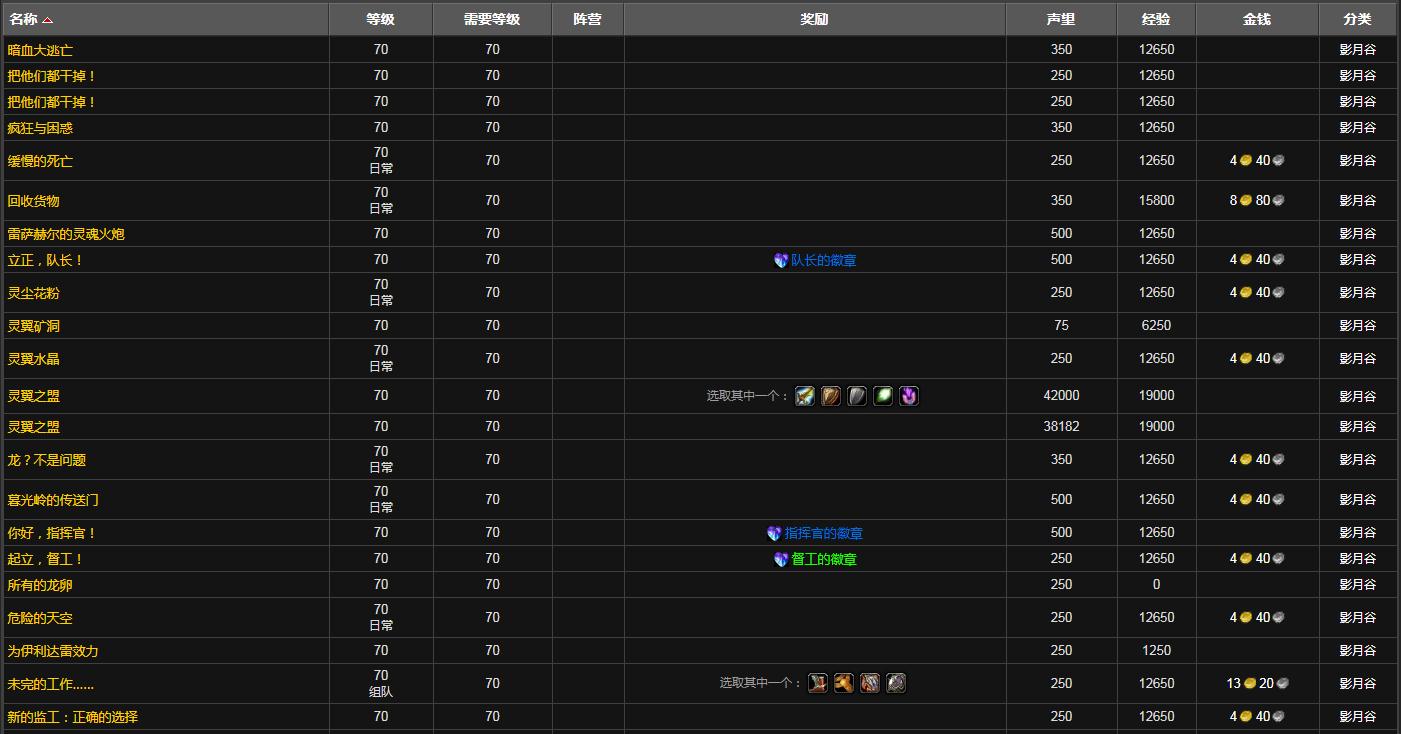Select the silver ring reward icon in 未完的工作 row

(x=896, y=683)
